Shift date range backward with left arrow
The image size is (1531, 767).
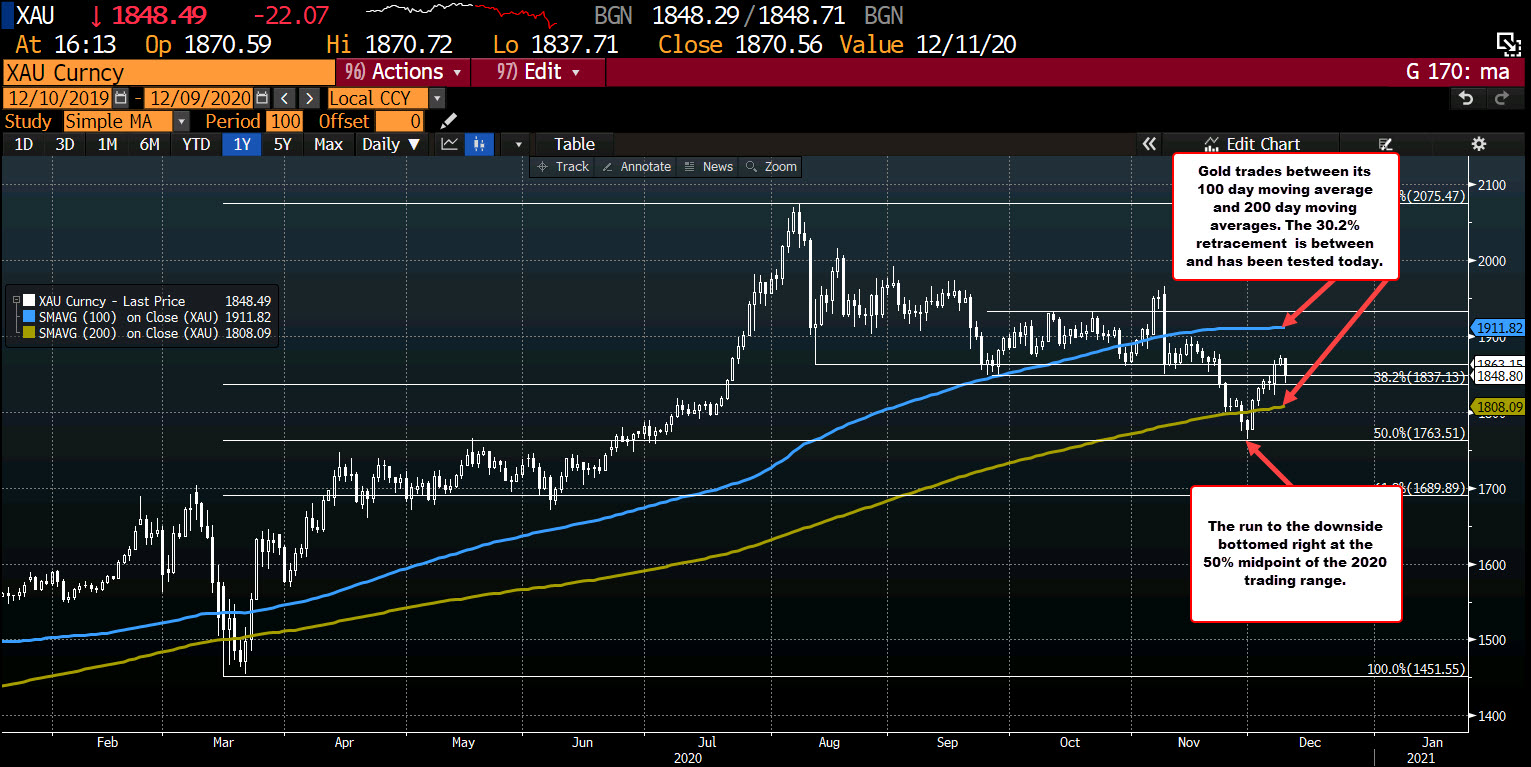click(x=285, y=98)
